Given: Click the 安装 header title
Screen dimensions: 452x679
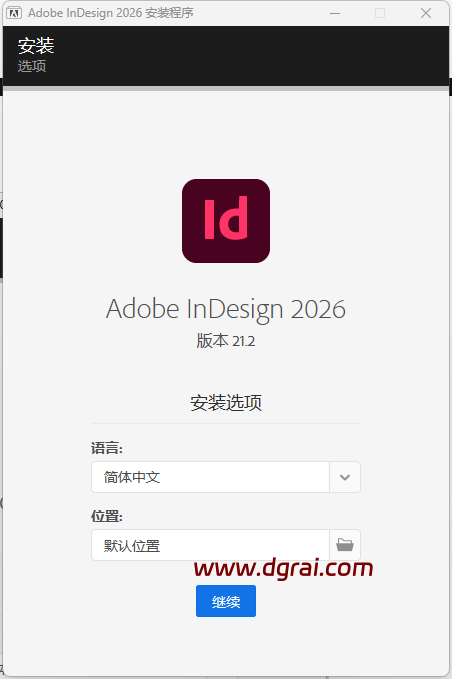Looking at the screenshot, I should tap(36, 46).
